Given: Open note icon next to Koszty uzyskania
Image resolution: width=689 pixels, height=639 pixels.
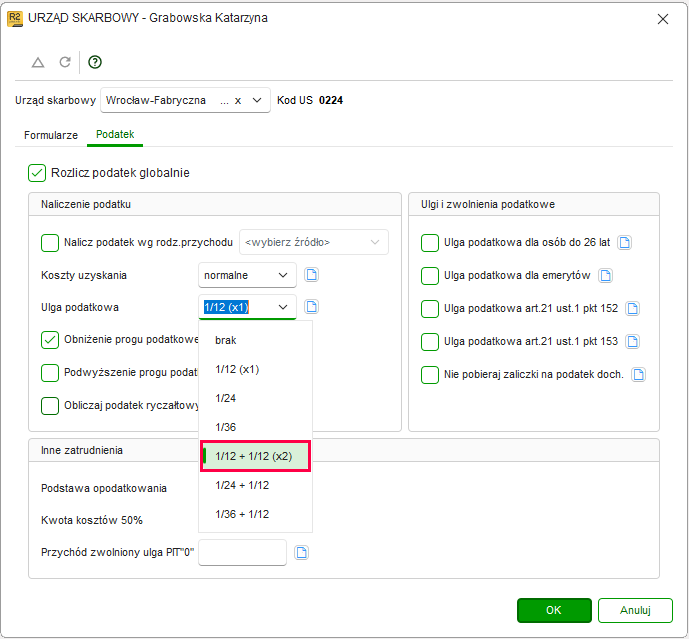Looking at the screenshot, I should pyautogui.click(x=312, y=275).
